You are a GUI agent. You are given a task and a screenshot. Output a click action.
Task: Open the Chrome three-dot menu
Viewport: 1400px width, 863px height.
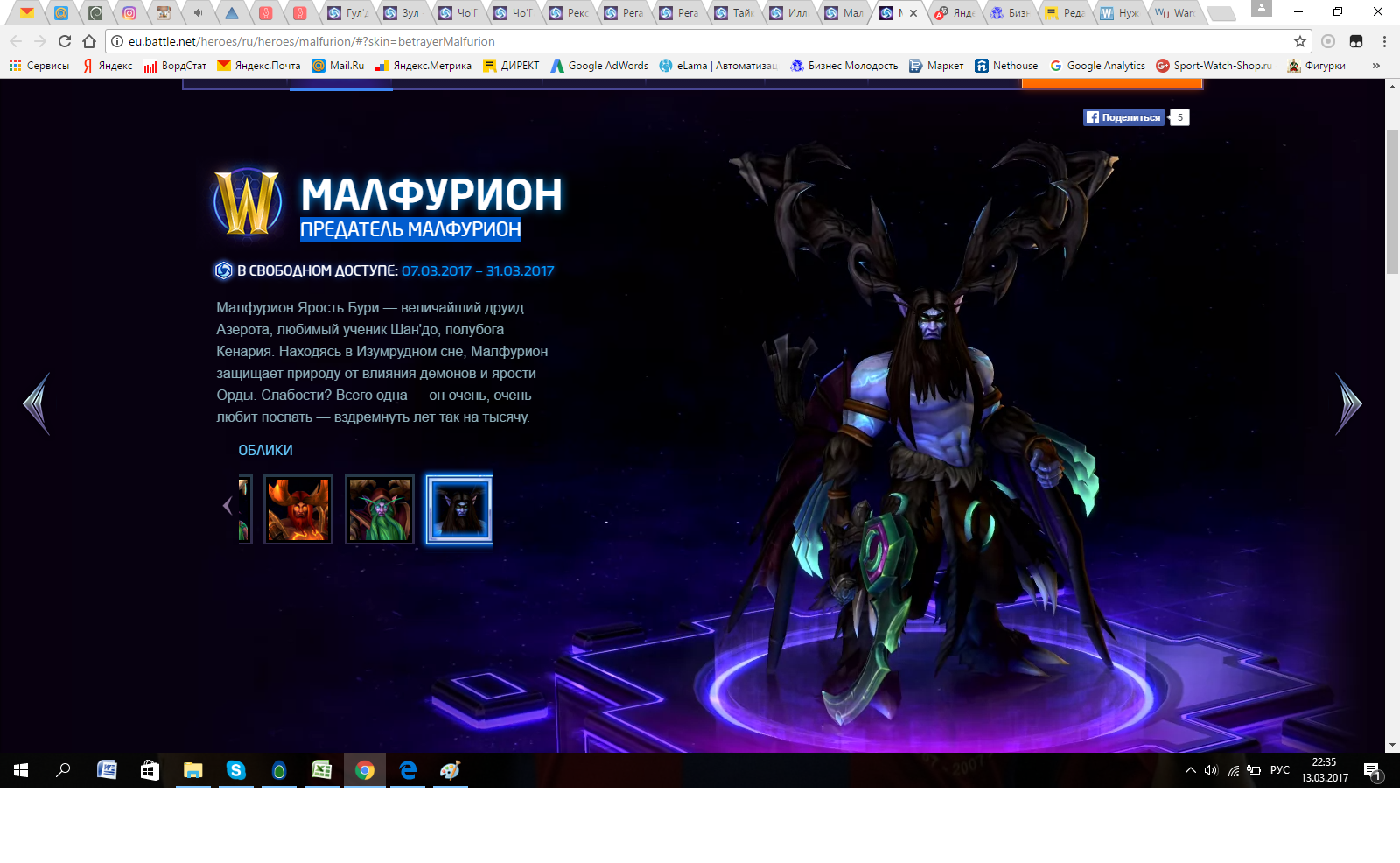[1384, 41]
